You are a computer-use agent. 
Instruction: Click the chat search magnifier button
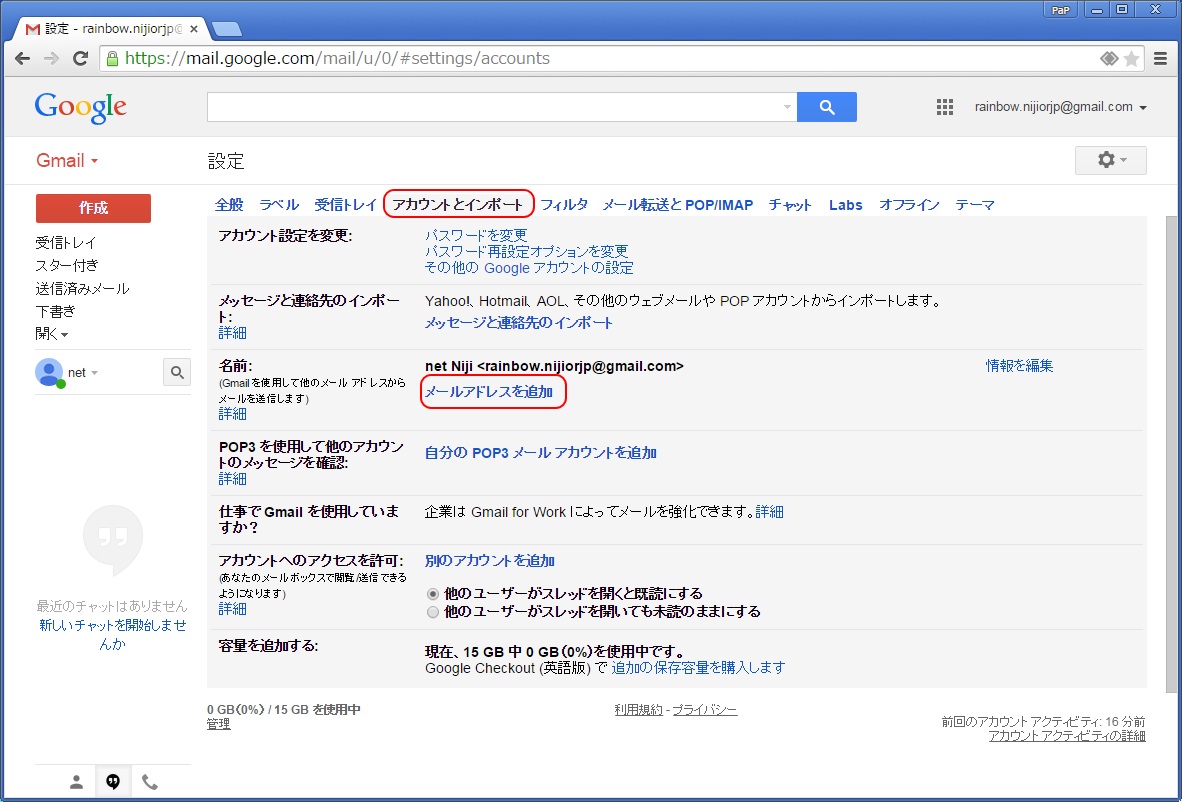[x=177, y=372]
